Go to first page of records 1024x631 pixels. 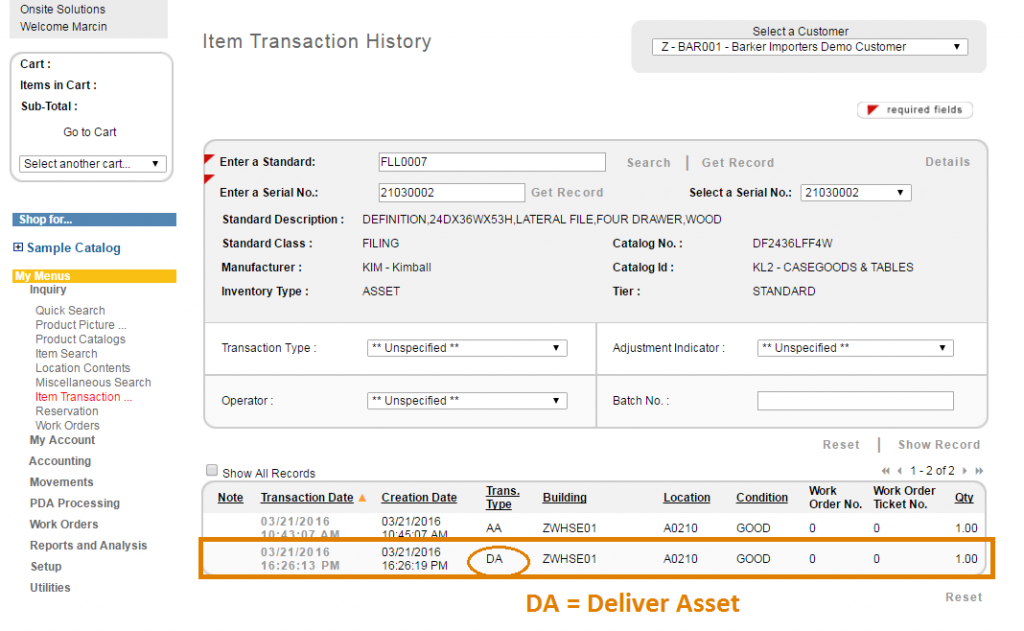886,471
